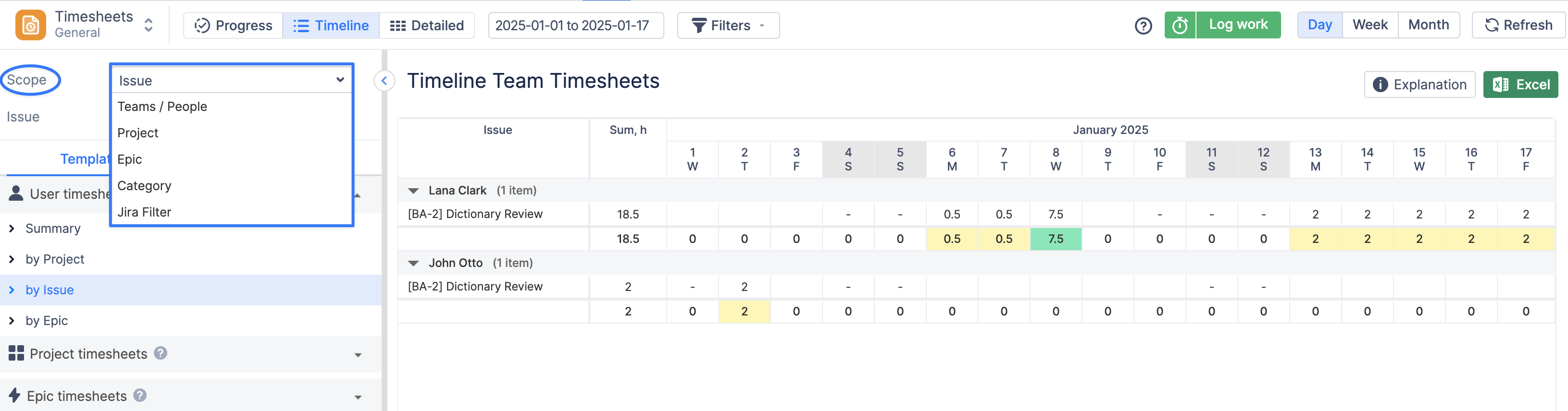Screen dimensions: 1568x411
Task: Open the Filters dropdown
Action: coord(728,25)
